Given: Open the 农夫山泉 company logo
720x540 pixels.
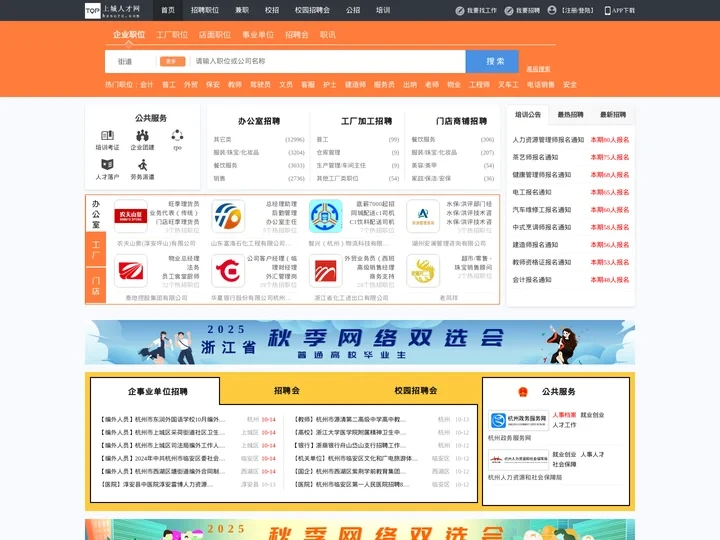Looking at the screenshot, I should click(x=131, y=216).
